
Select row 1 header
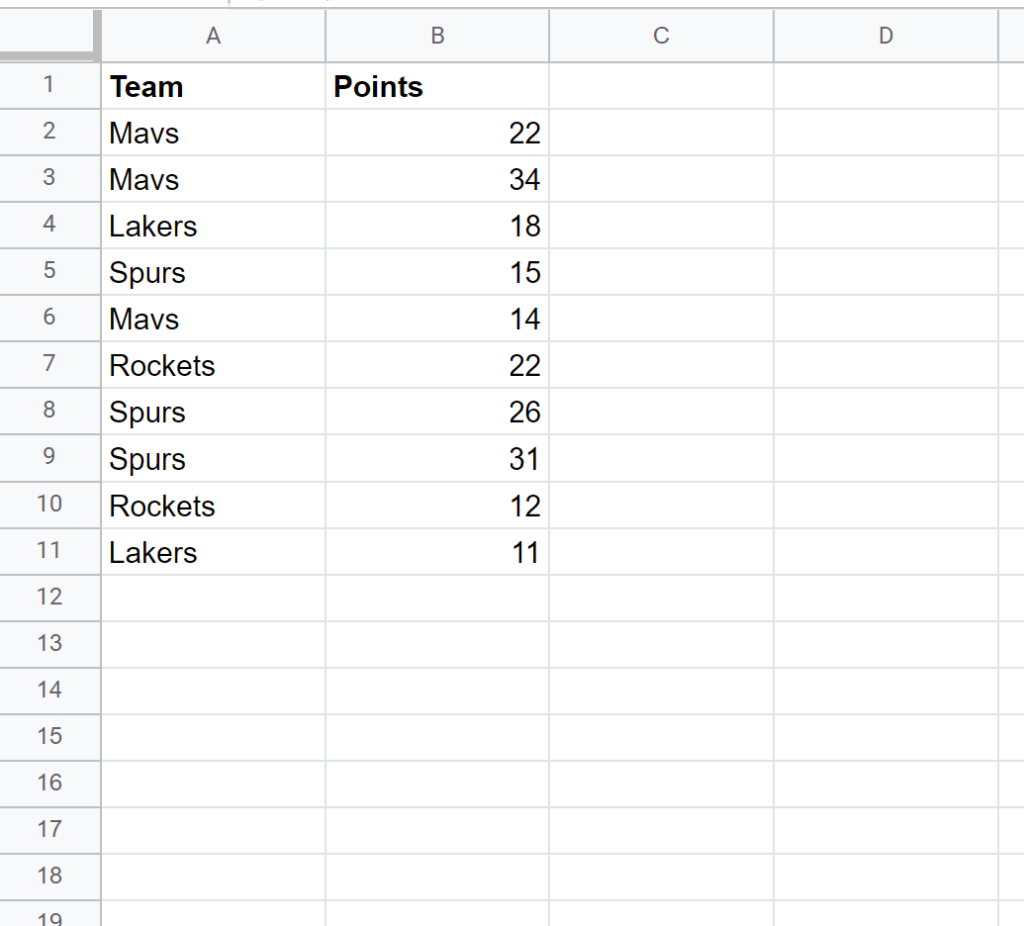(50, 86)
